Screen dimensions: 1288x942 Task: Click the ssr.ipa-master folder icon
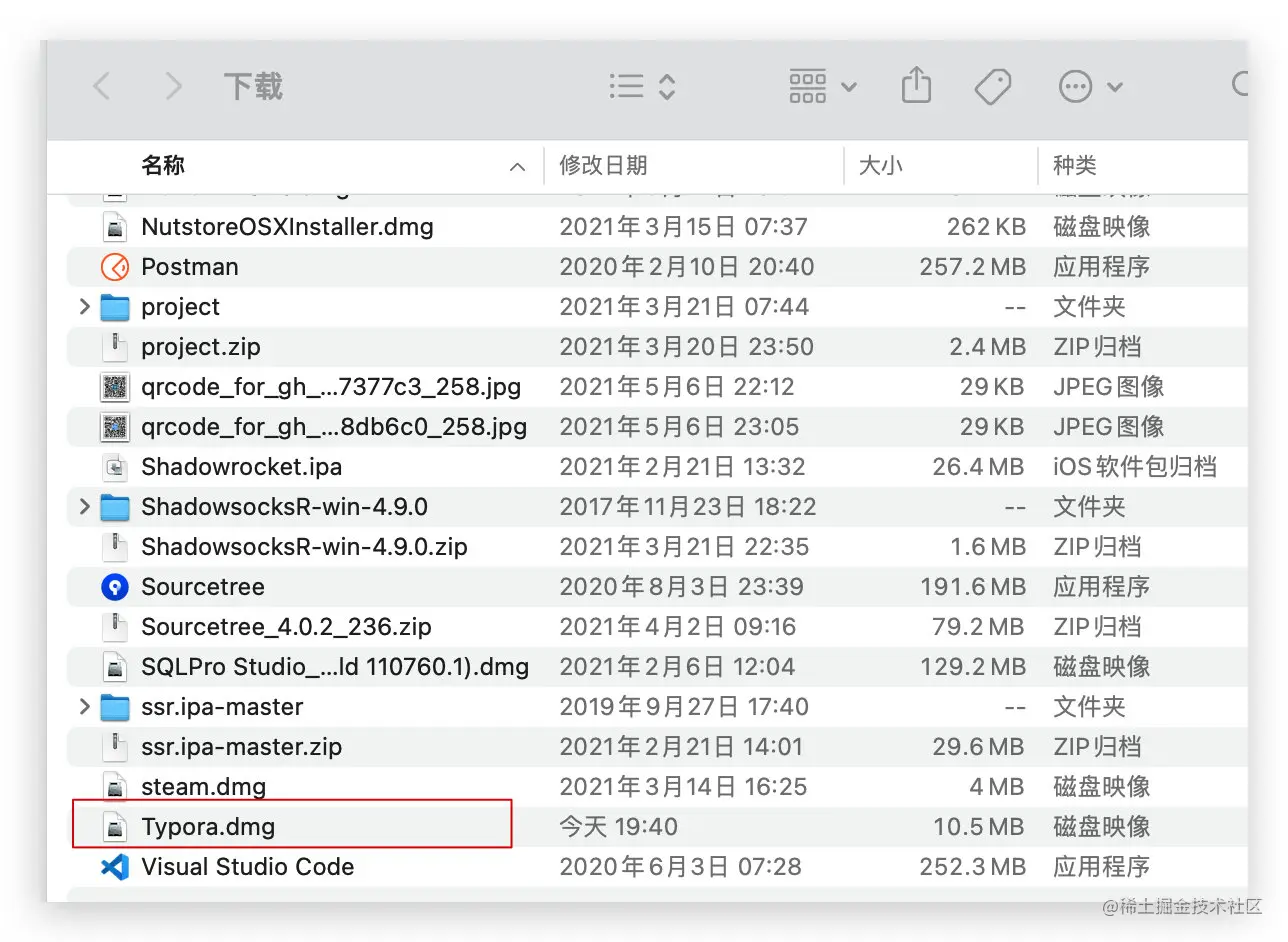coord(116,707)
